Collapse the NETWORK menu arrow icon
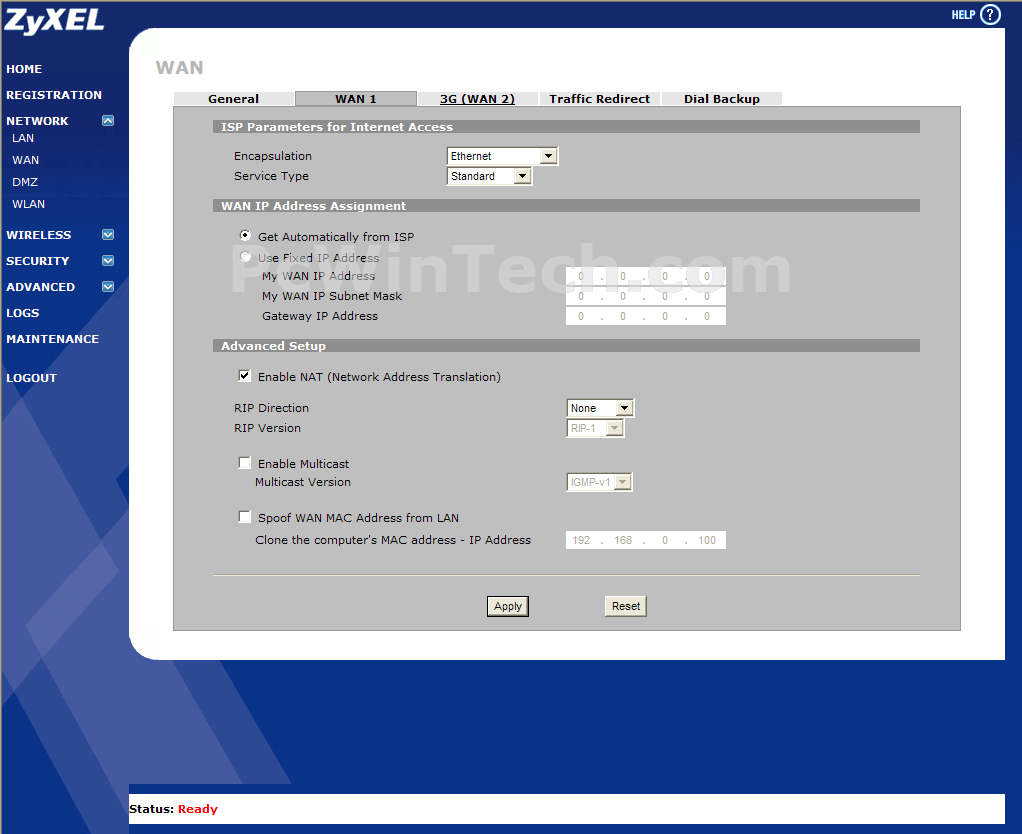The width and height of the screenshot is (1022, 834). point(108,121)
